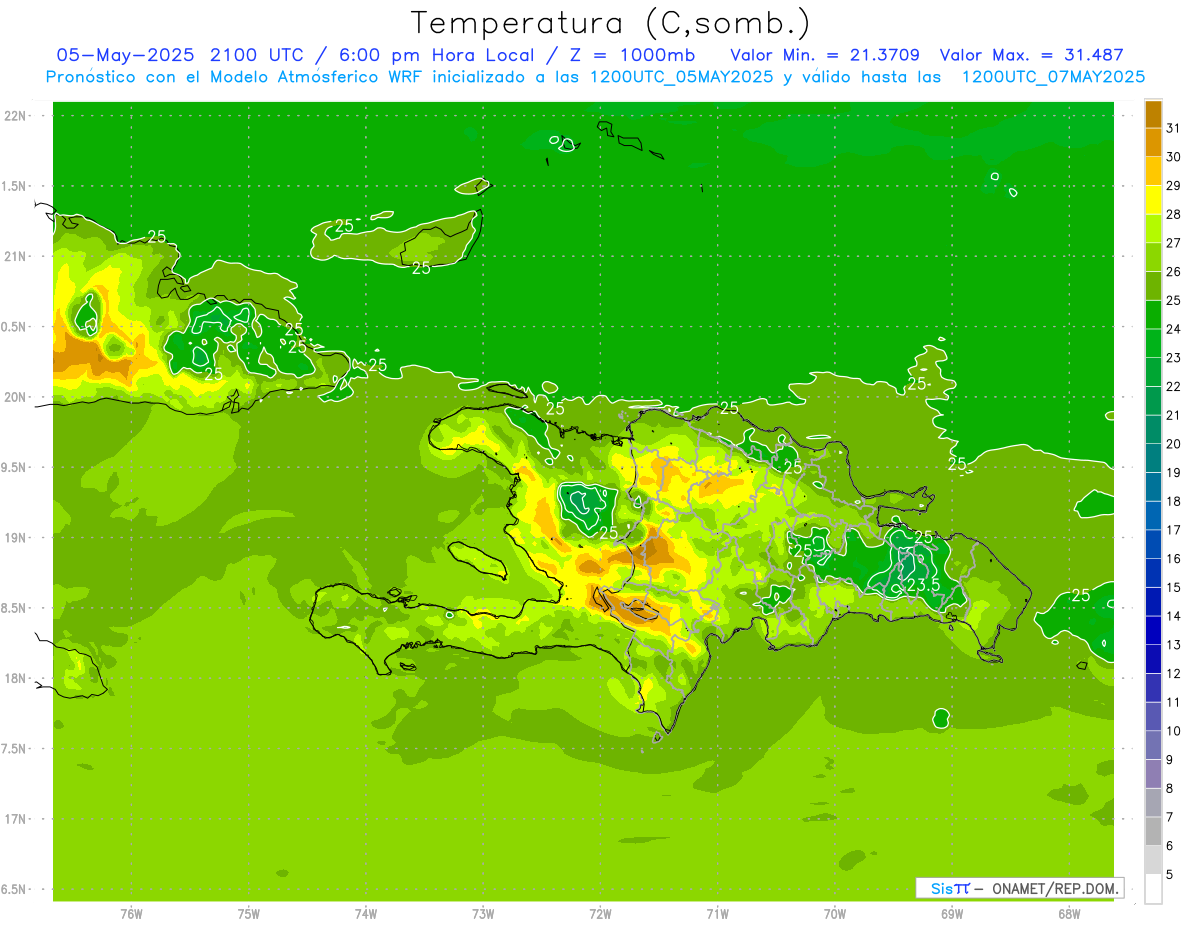Screen dimensions: 1200x927
Task: Click "Valor Max. = 31.487" text
Action: pos(1031,55)
